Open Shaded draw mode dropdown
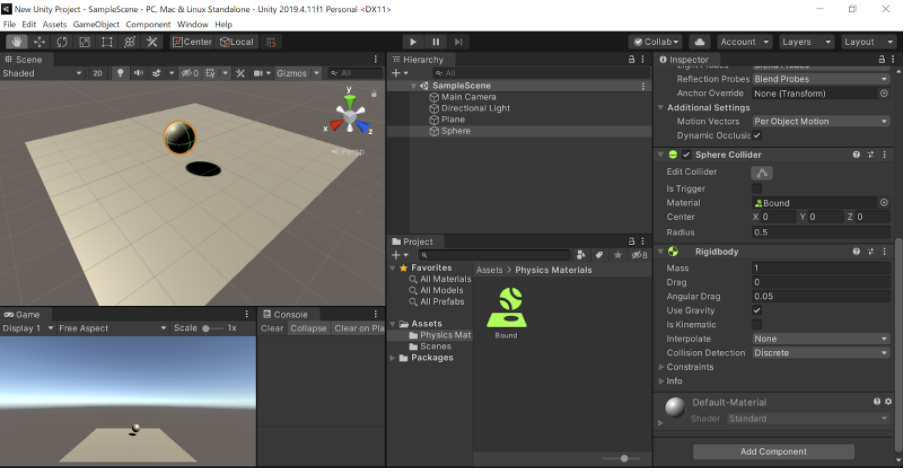This screenshot has height=473, width=904. (42, 73)
